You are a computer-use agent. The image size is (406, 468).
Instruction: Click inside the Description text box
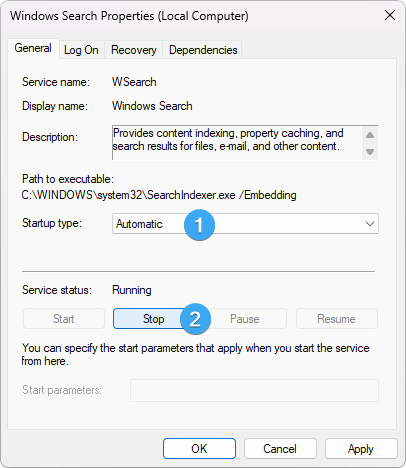pyautogui.click(x=237, y=143)
